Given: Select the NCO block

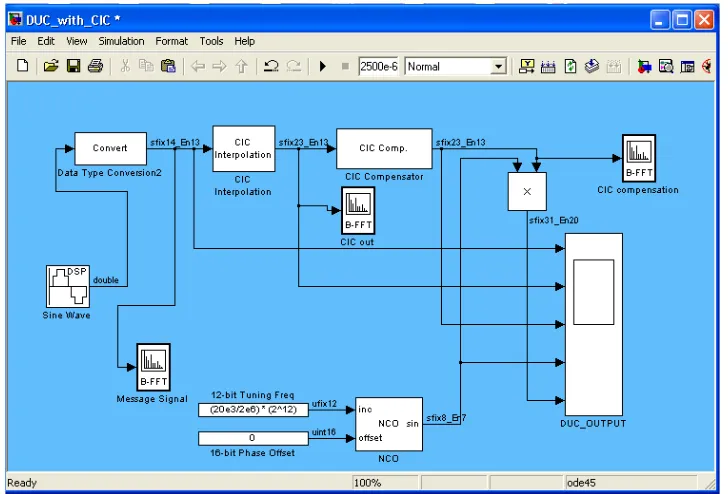Looking at the screenshot, I should (389, 424).
